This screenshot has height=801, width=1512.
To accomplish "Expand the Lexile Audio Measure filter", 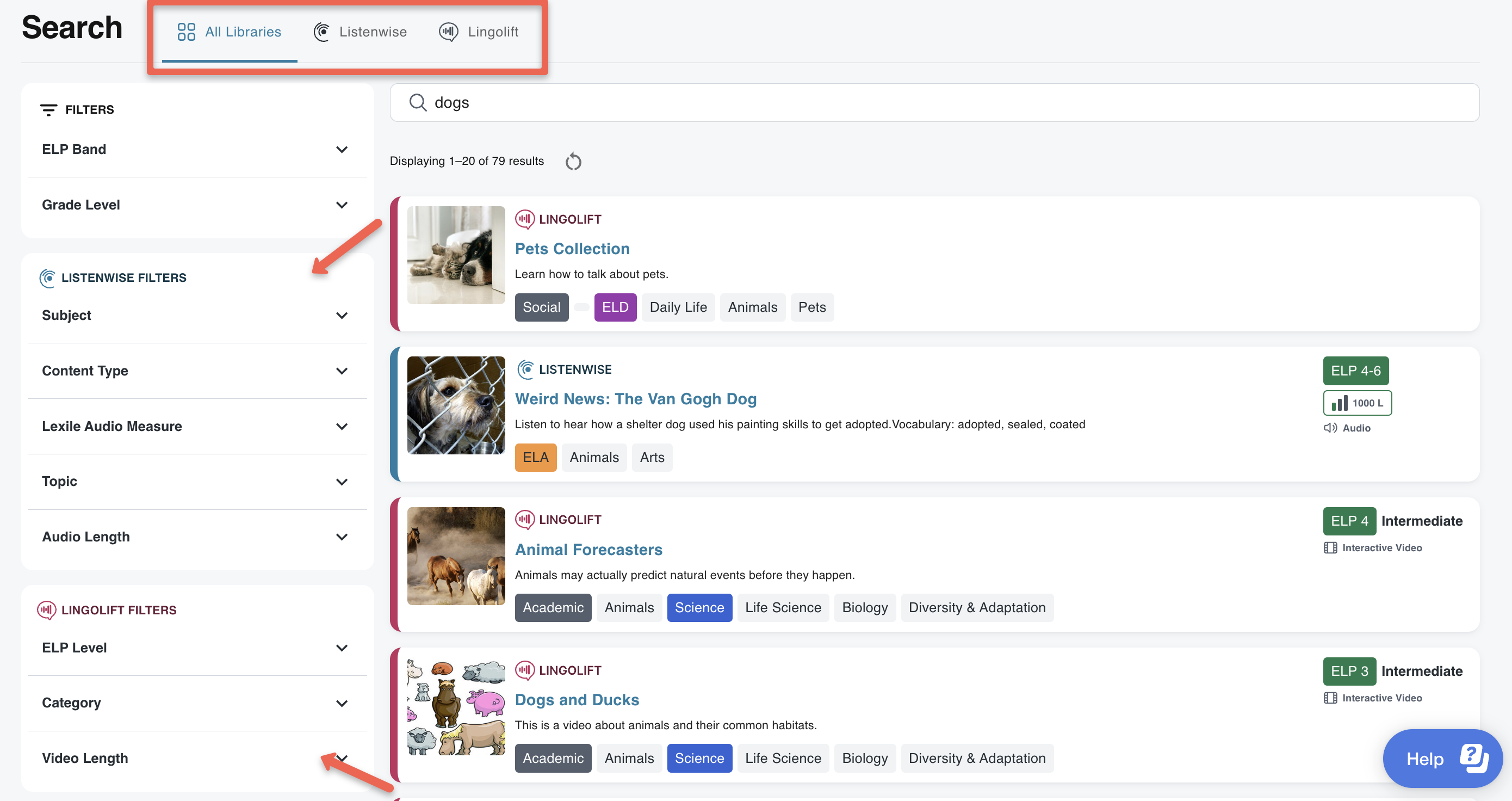I will click(x=197, y=426).
